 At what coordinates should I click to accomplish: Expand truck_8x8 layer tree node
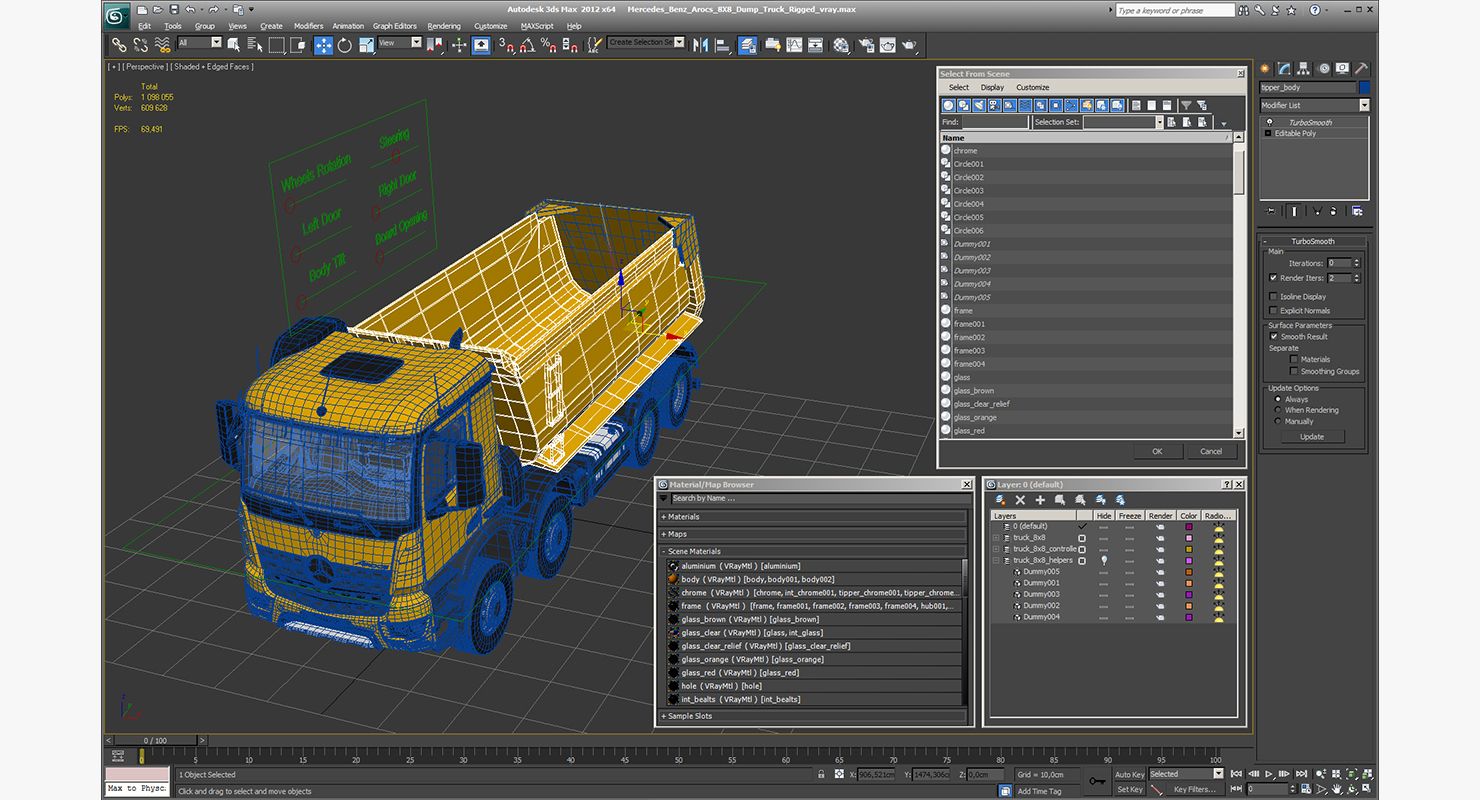[x=996, y=537]
